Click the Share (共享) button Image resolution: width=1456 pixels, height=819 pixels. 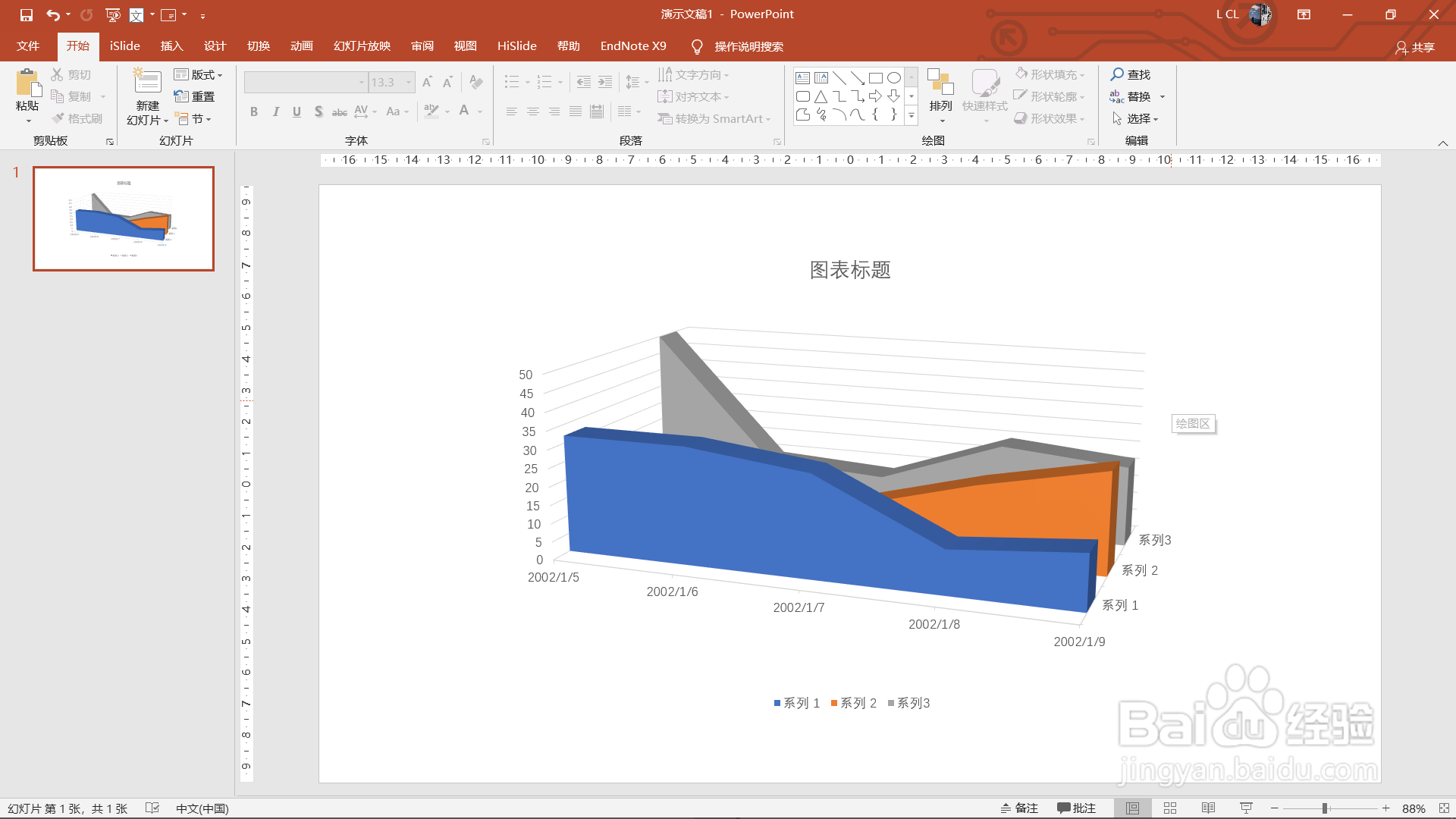click(x=1415, y=47)
